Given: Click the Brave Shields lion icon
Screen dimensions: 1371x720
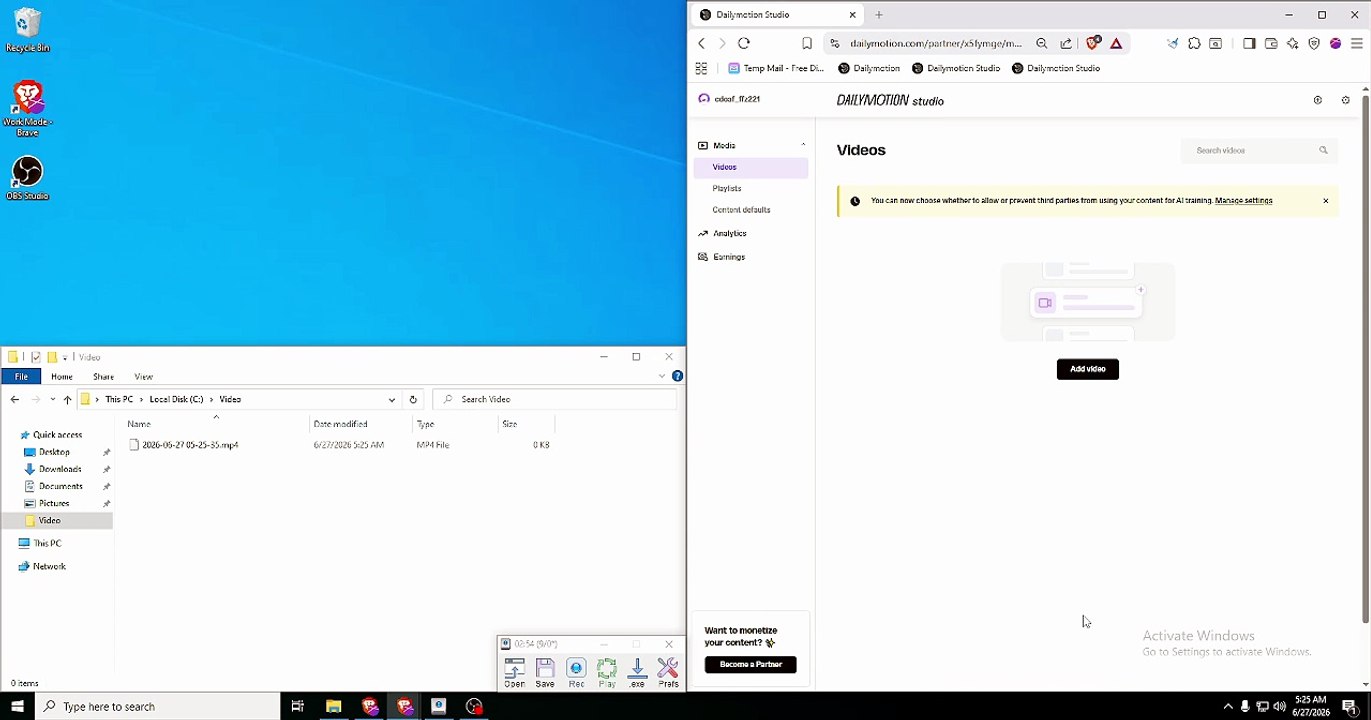Looking at the screenshot, I should point(1093,43).
